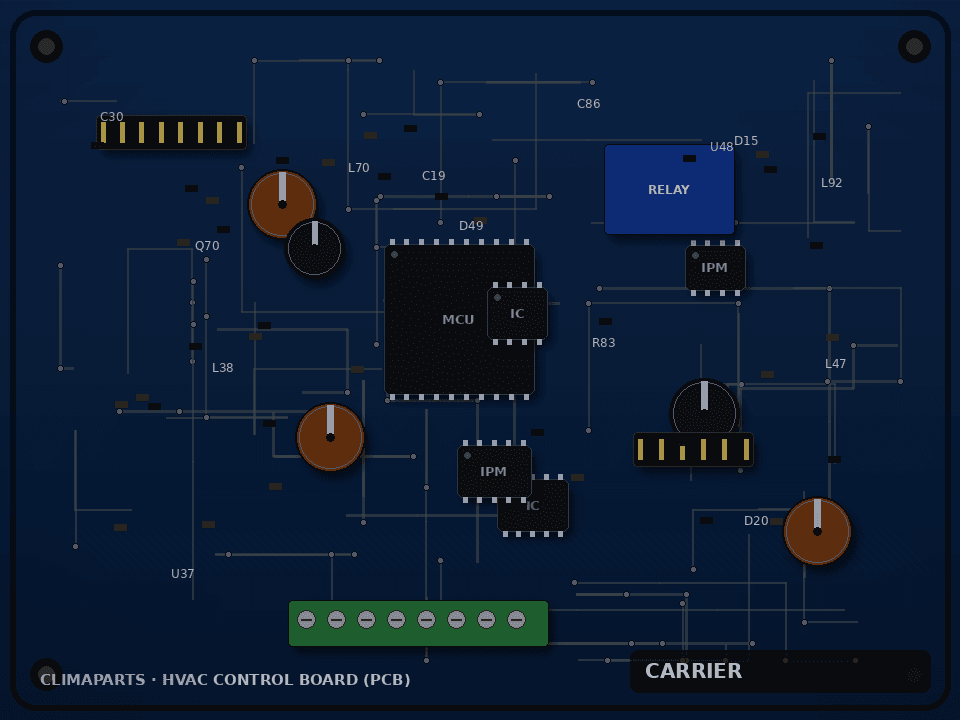Select the black knob next to Q70
This screenshot has width=960, height=720.
click(x=315, y=249)
